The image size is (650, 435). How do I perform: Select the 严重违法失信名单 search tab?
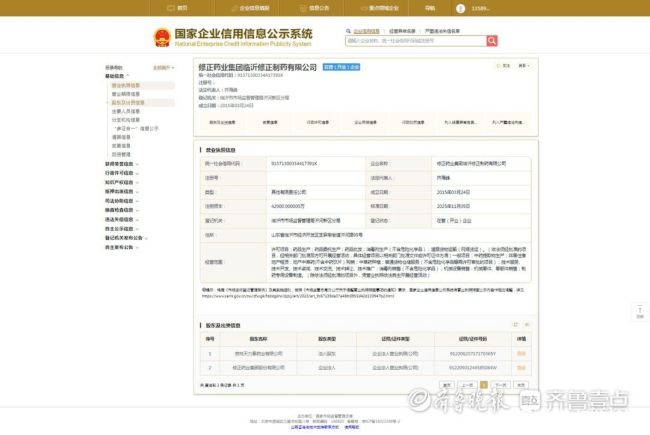[x=442, y=31]
